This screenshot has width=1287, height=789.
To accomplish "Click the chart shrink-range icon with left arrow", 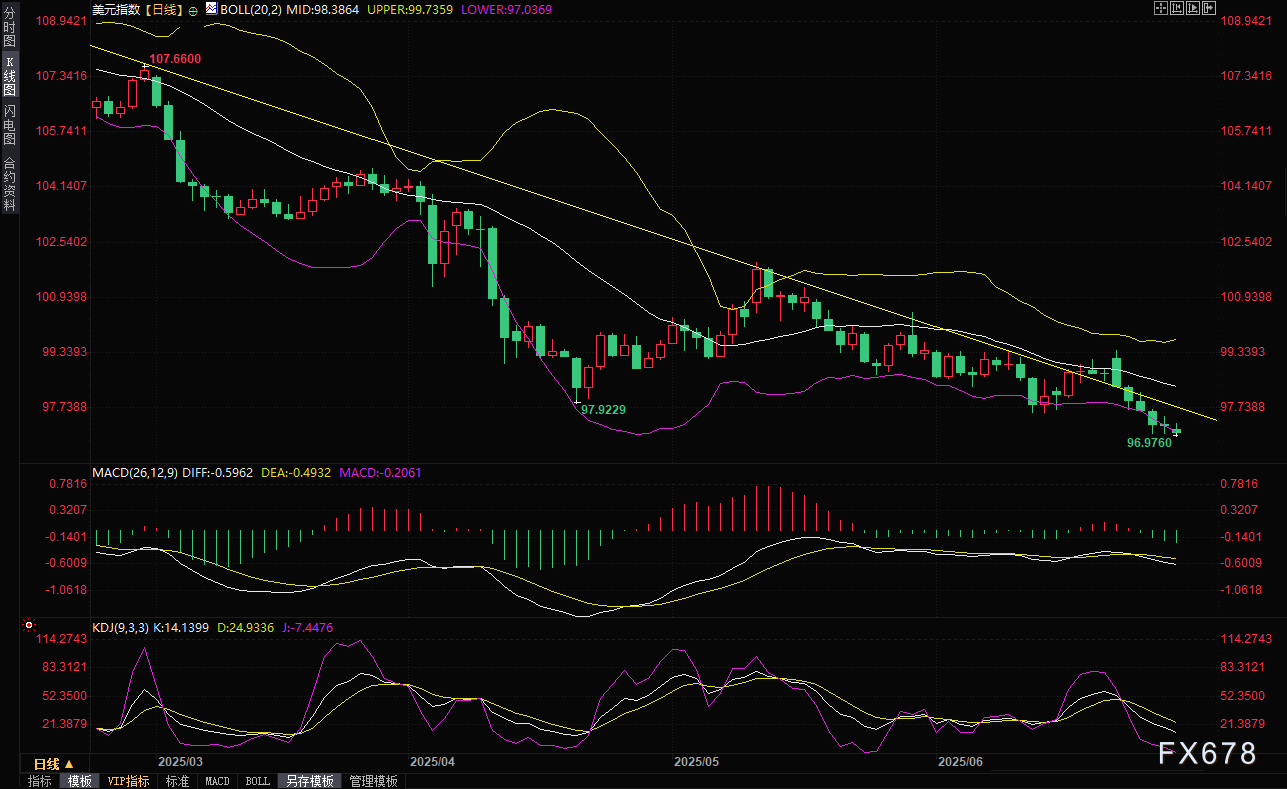I will [x=1178, y=8].
